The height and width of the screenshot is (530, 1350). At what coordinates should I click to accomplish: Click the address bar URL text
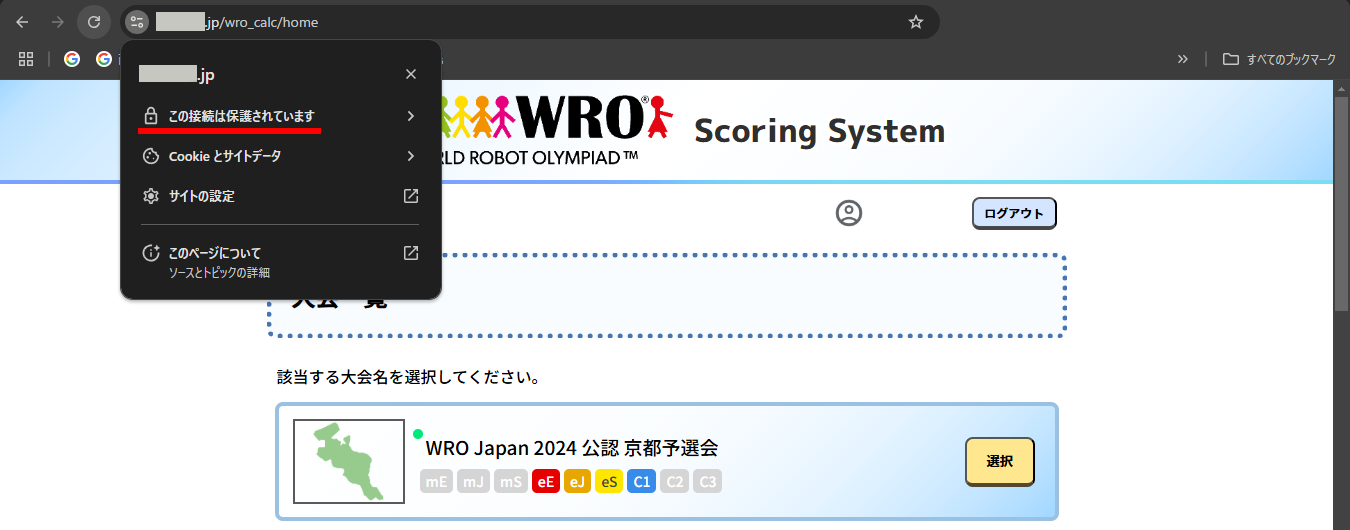tap(237, 22)
